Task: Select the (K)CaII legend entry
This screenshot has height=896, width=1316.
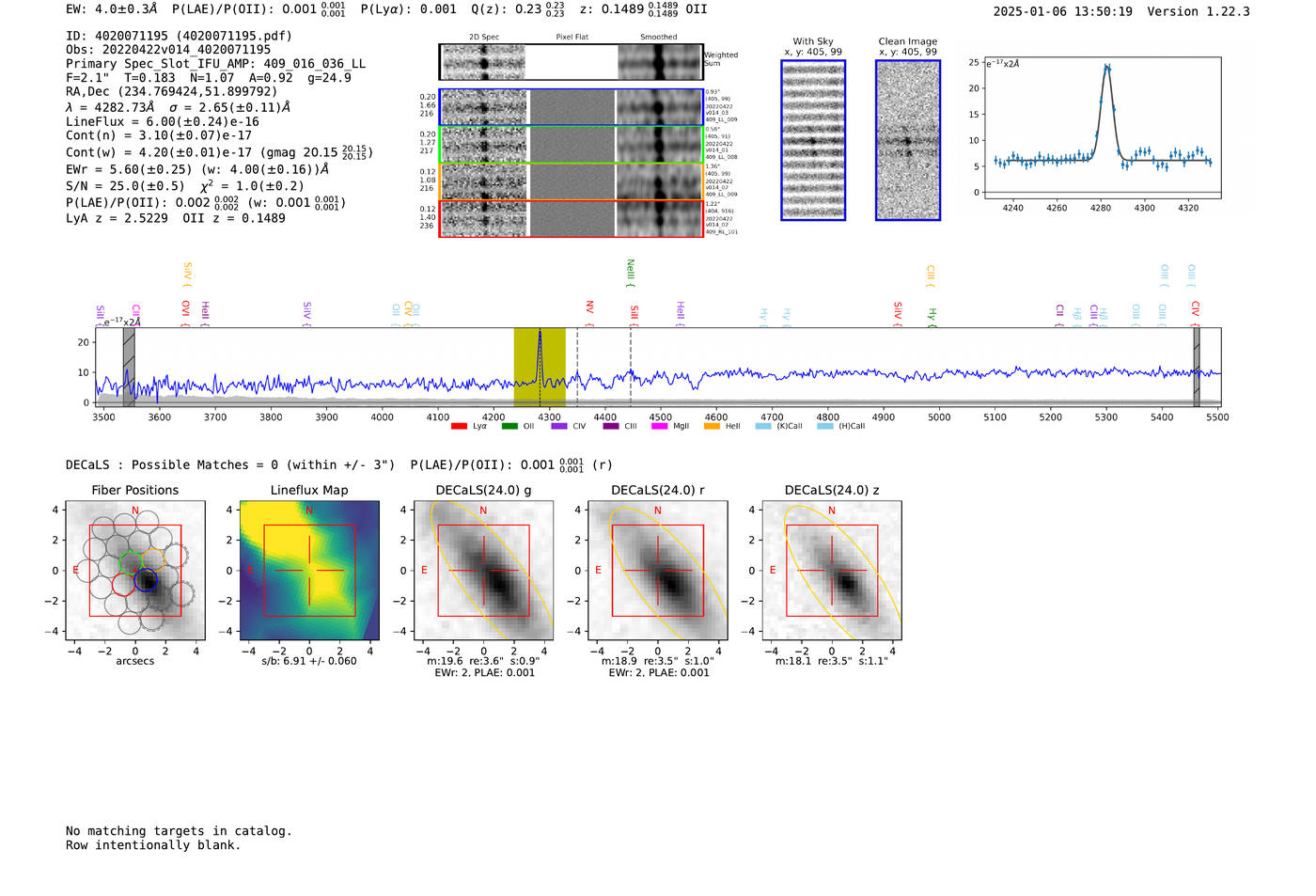Action: [779, 426]
